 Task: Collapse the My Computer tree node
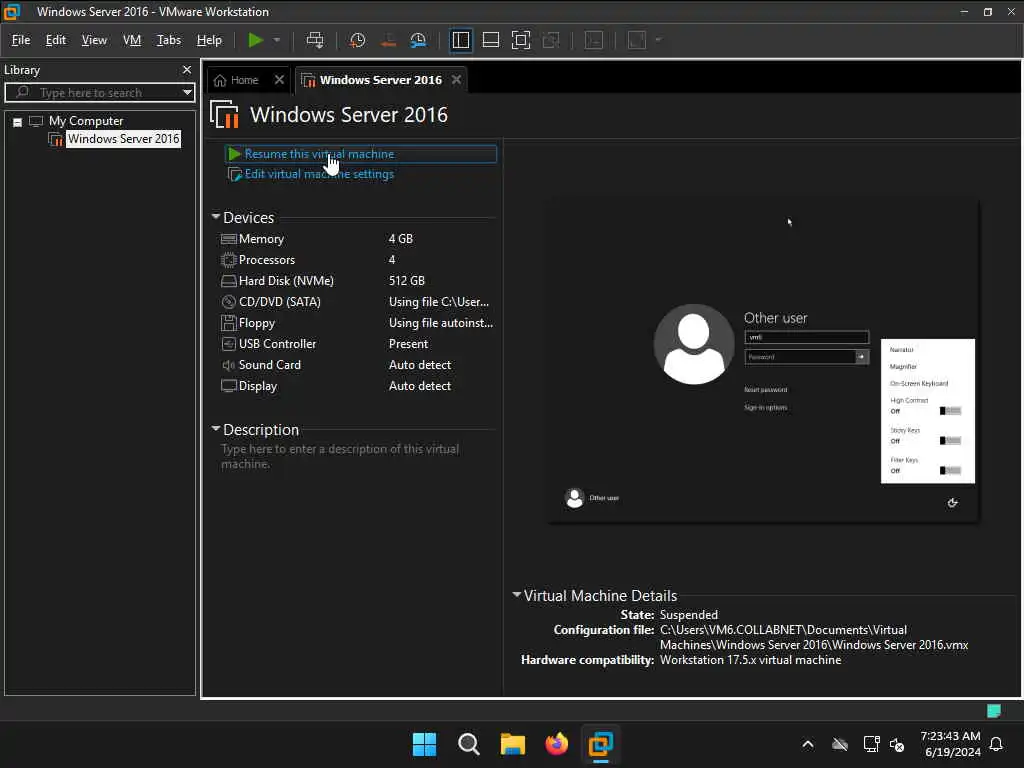(x=18, y=121)
